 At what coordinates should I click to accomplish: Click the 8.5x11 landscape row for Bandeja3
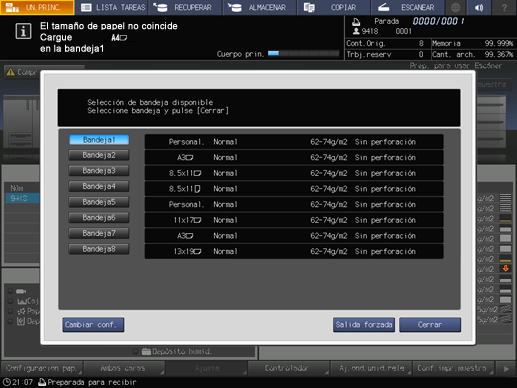click(x=294, y=173)
